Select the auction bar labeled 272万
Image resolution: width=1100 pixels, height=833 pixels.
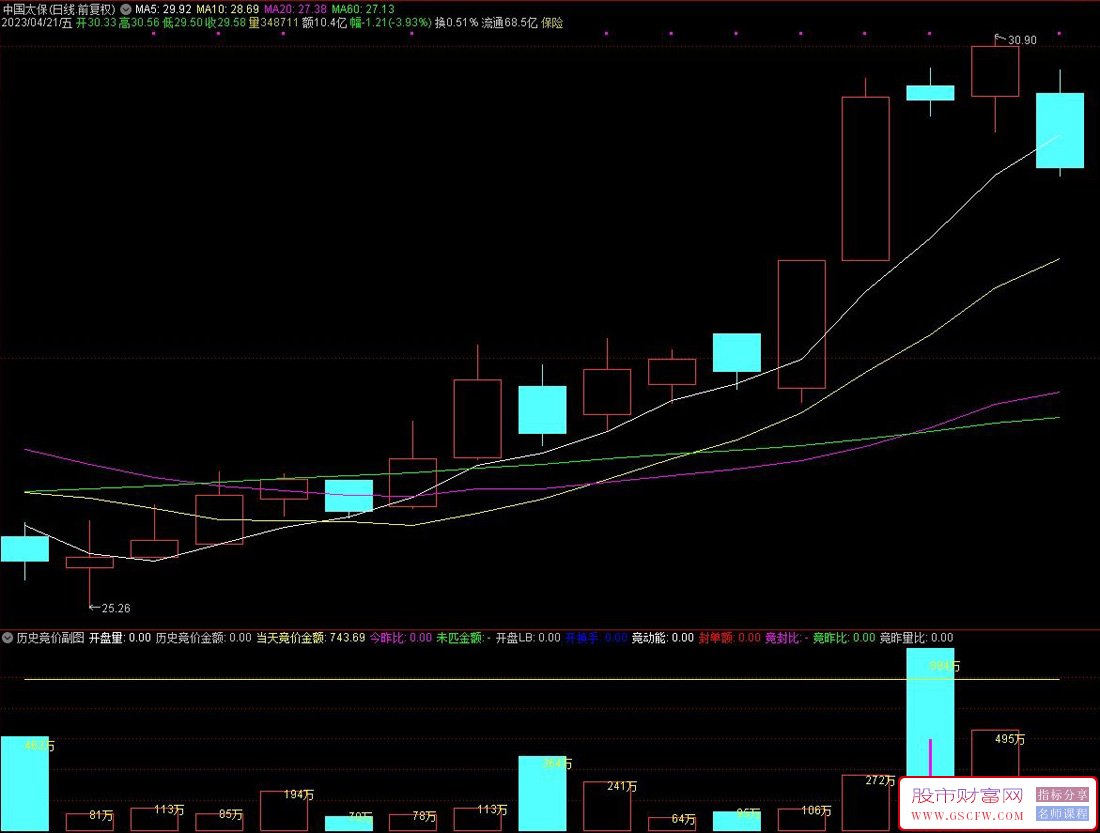coord(866,804)
